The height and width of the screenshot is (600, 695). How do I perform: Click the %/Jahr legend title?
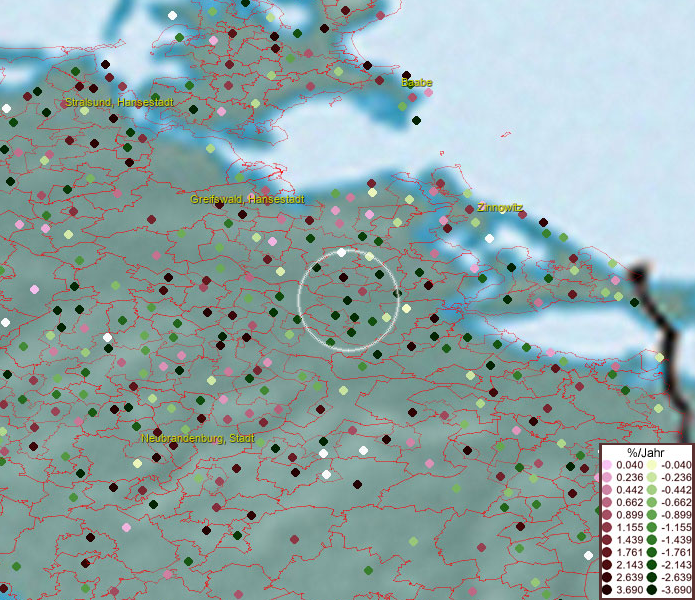tap(645, 452)
